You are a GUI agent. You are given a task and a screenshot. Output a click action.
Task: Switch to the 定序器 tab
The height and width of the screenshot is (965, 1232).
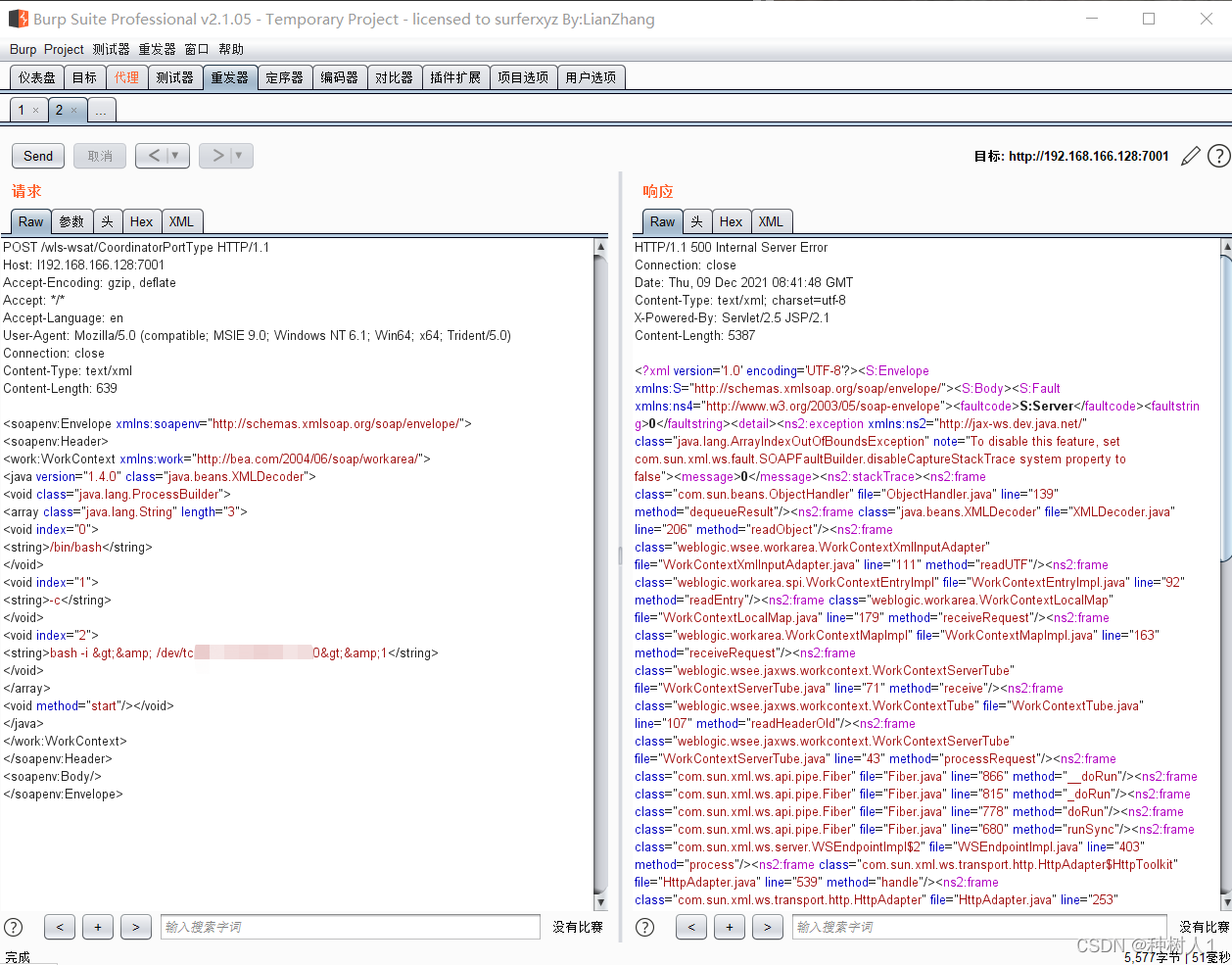point(285,77)
